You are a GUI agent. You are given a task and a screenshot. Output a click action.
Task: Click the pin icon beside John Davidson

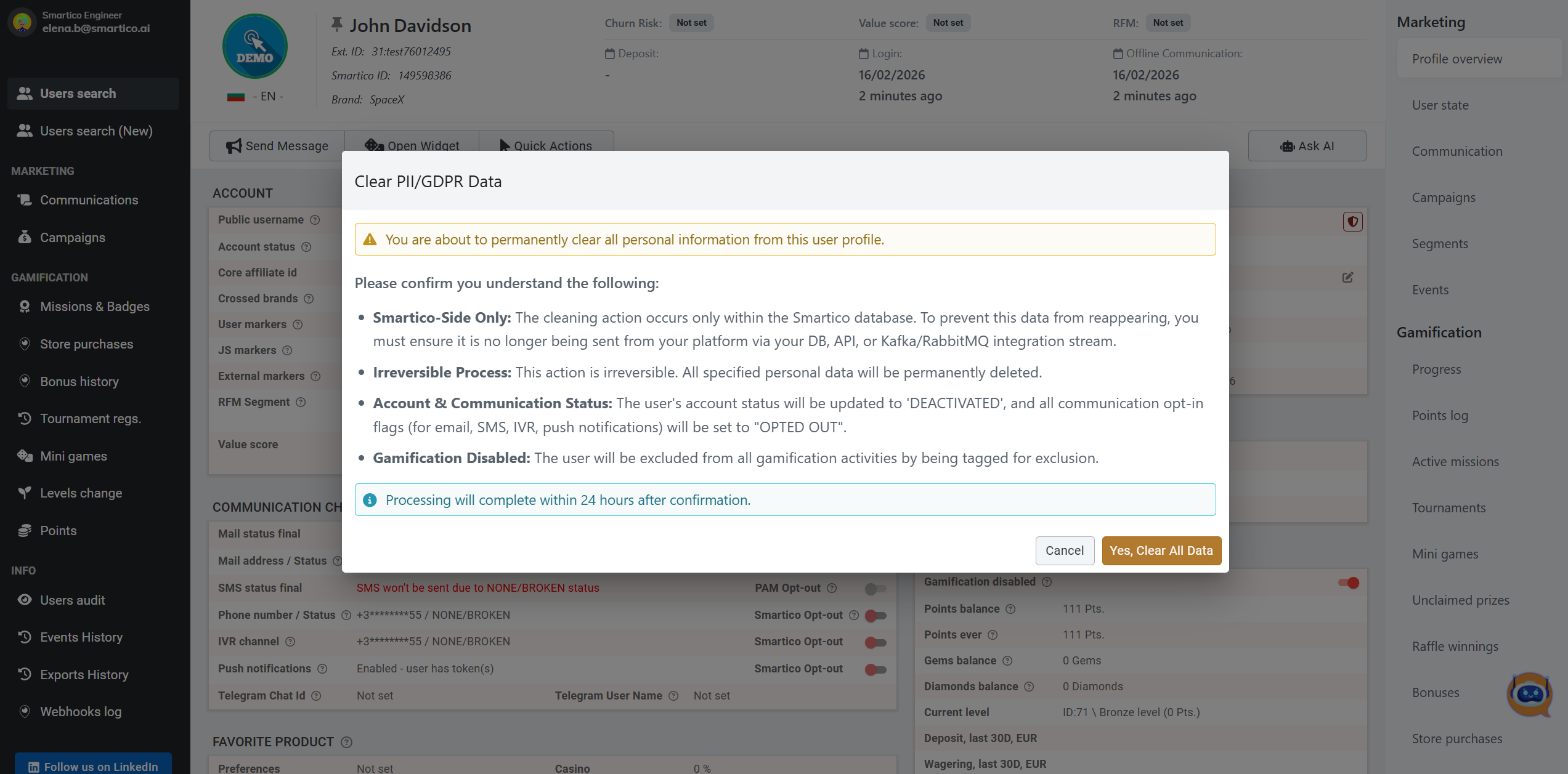tap(336, 25)
